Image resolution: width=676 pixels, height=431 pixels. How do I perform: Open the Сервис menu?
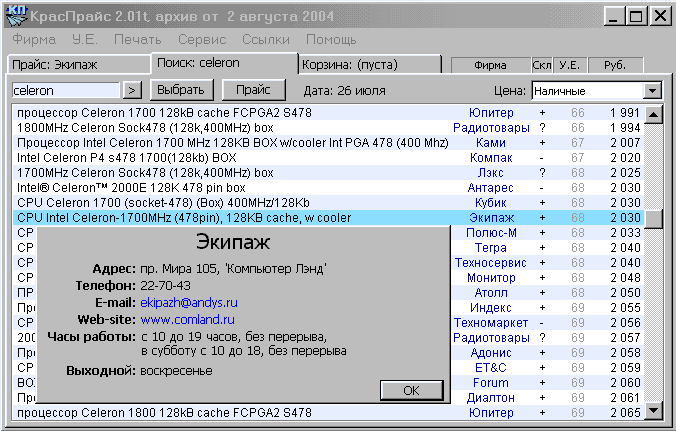click(201, 40)
